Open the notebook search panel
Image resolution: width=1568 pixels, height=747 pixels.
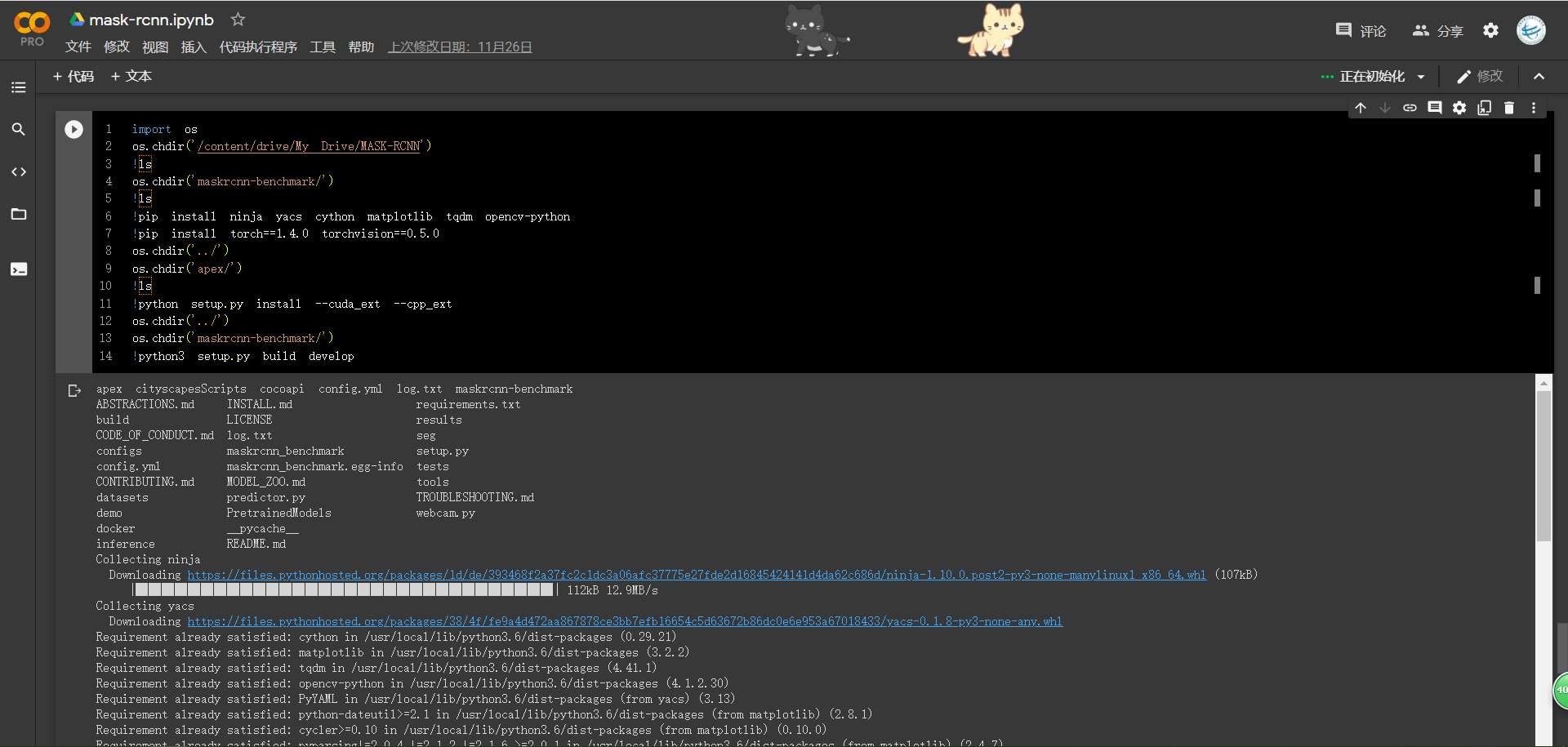click(19, 129)
